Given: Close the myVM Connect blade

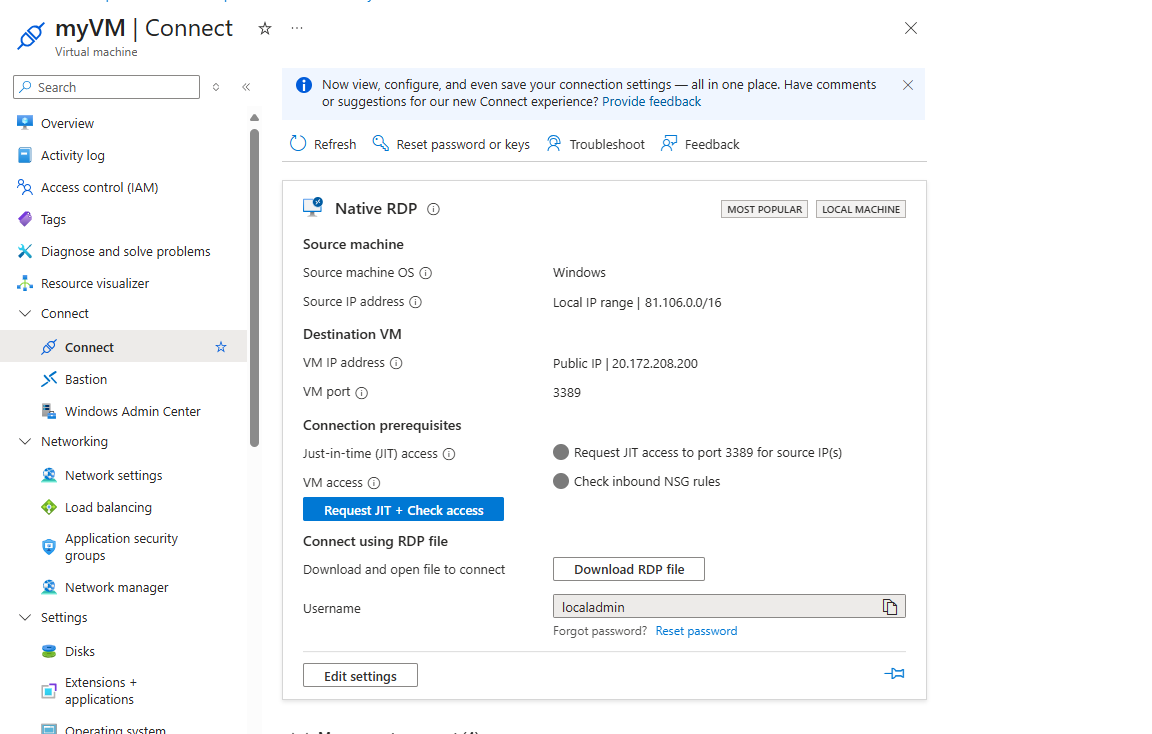Looking at the screenshot, I should [x=910, y=28].
